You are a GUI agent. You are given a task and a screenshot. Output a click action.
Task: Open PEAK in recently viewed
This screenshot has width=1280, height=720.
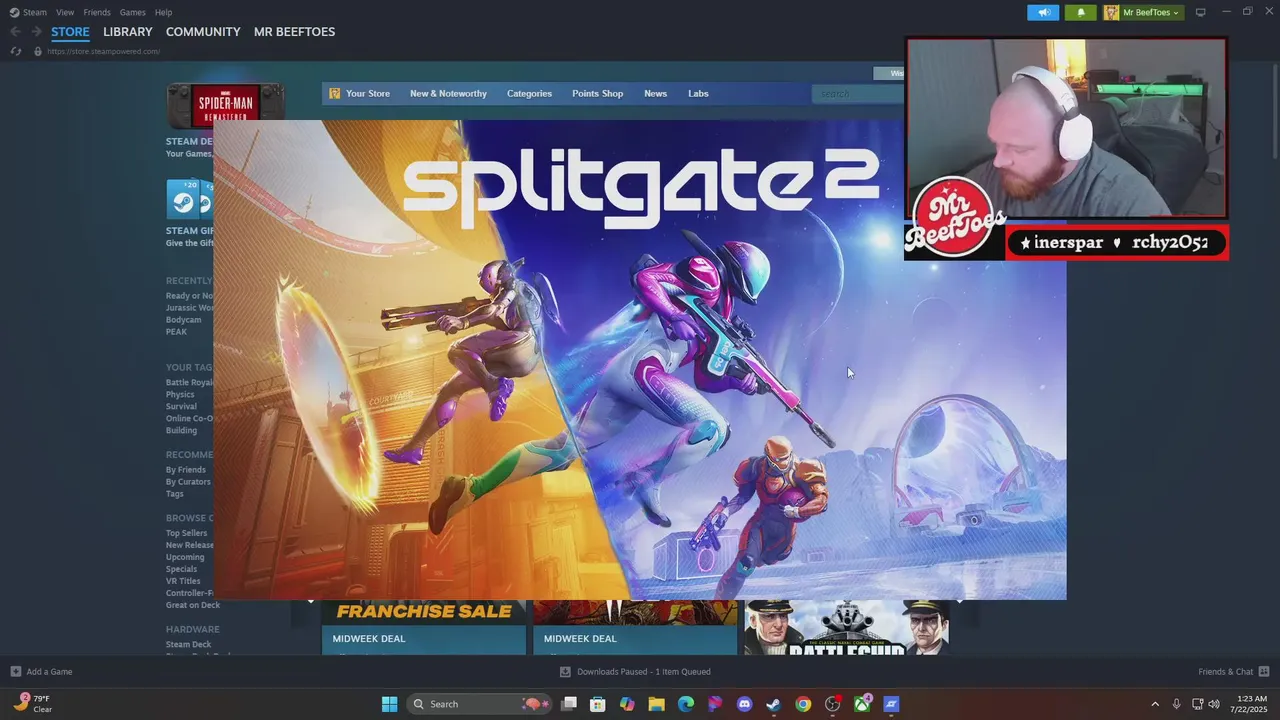tap(176, 332)
